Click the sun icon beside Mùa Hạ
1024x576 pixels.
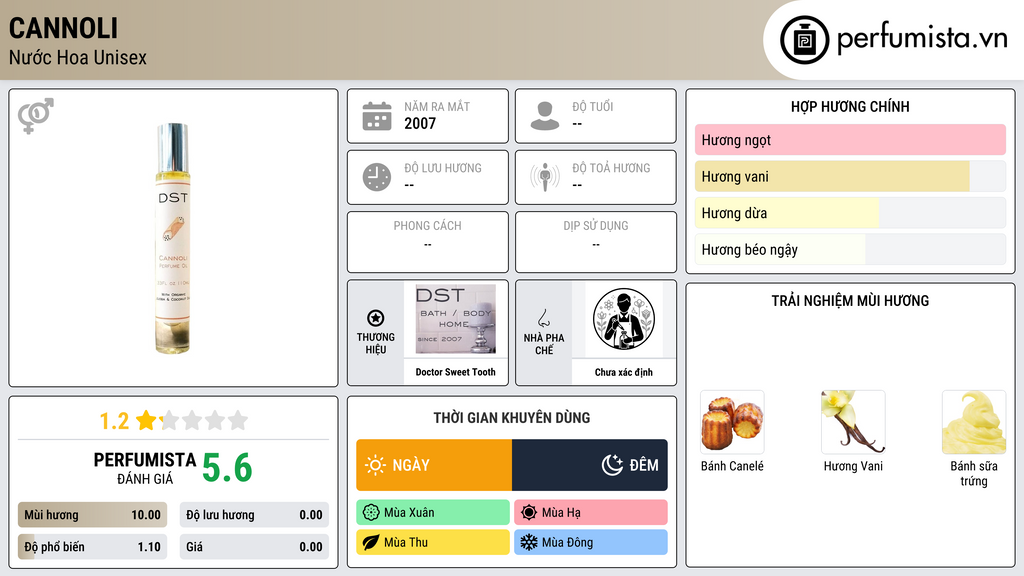tap(529, 513)
